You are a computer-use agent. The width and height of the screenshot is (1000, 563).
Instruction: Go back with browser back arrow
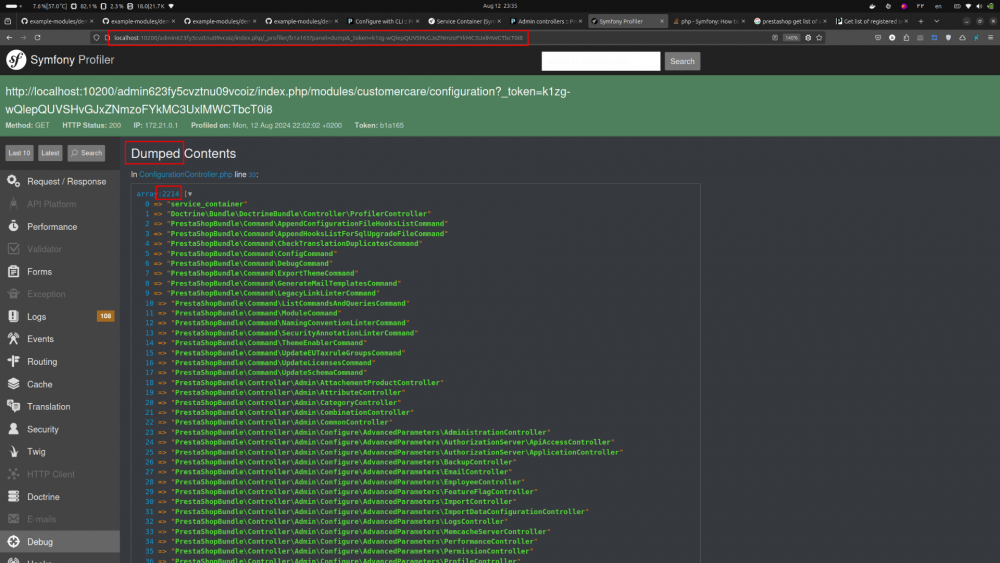click(x=9, y=38)
